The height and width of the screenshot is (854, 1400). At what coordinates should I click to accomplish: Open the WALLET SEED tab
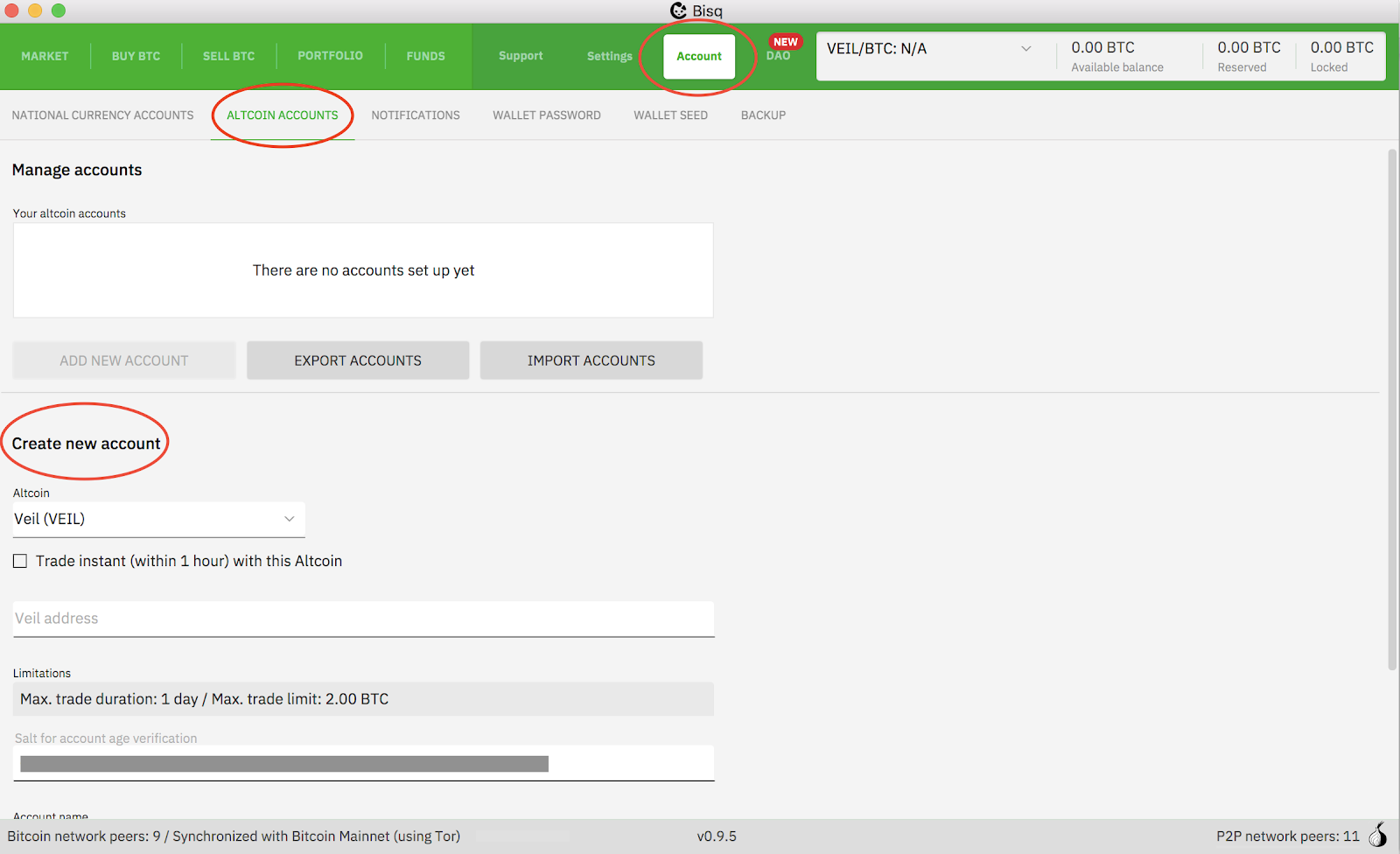[x=670, y=115]
